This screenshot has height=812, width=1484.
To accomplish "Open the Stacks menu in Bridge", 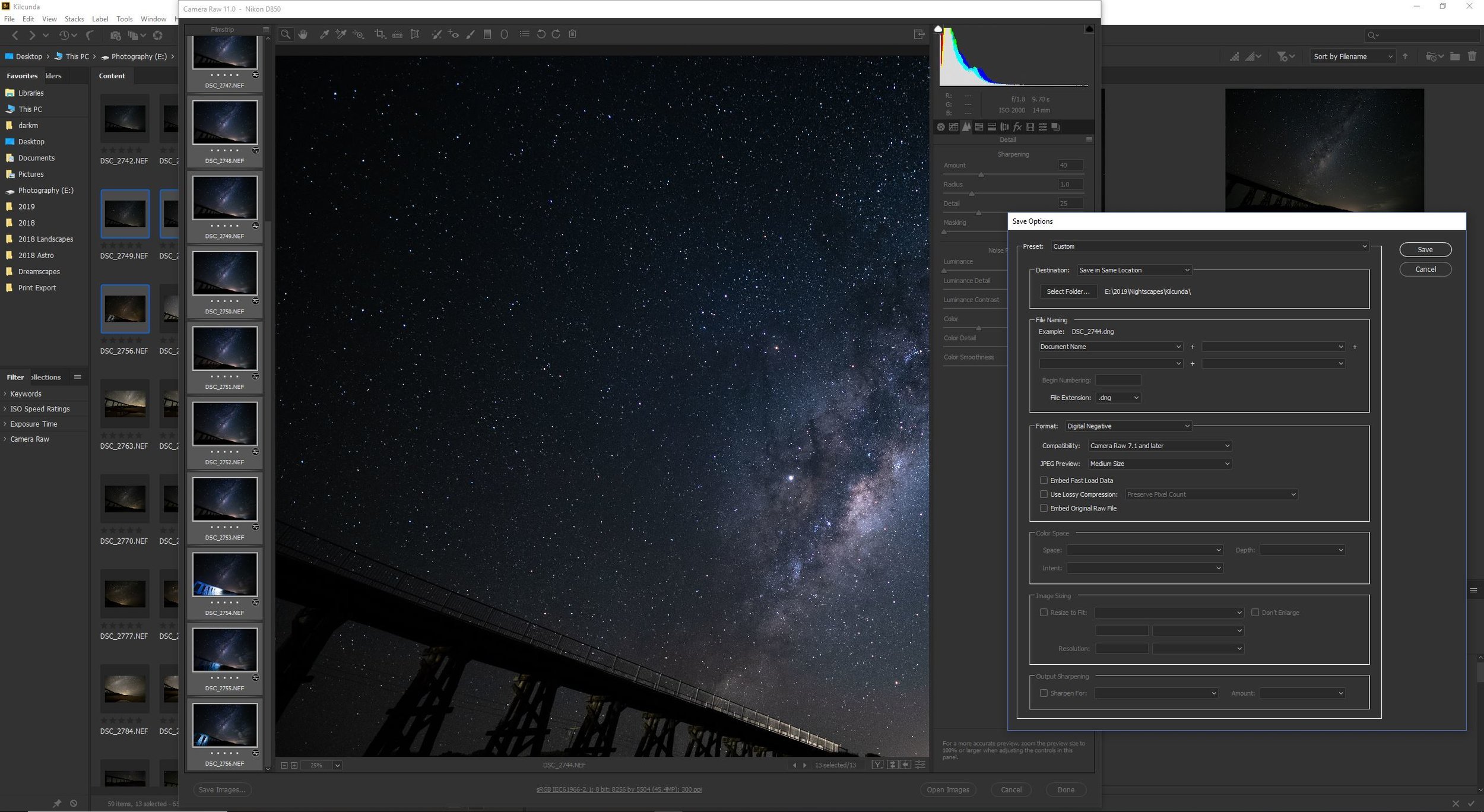I will click(74, 19).
